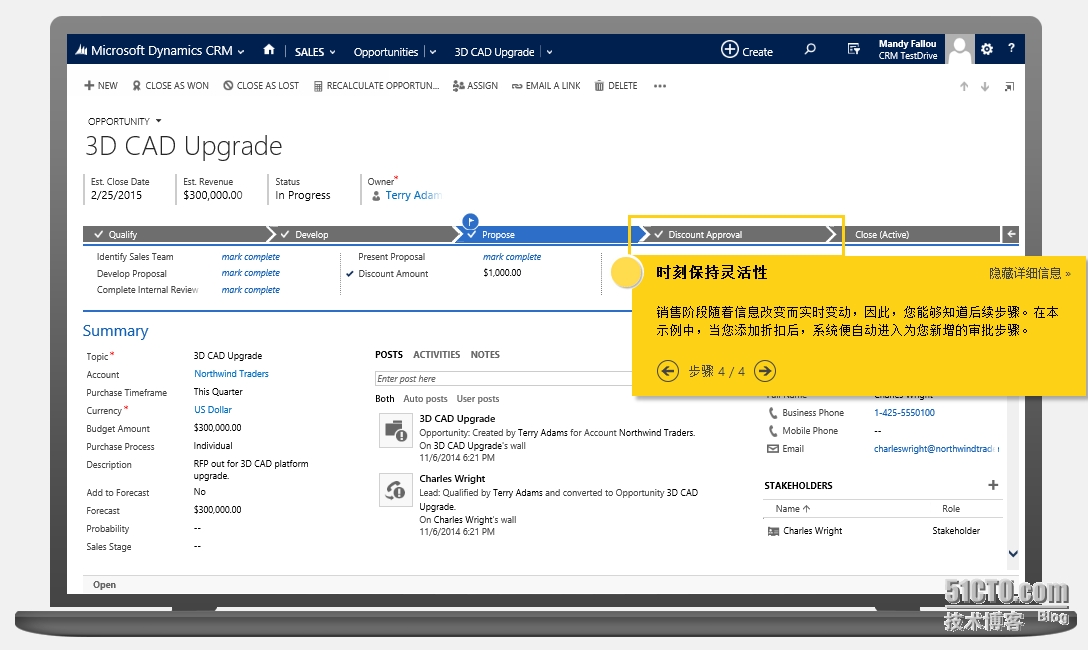Select Close (Active) stage
Image resolution: width=1088 pixels, height=650 pixels.
(919, 234)
